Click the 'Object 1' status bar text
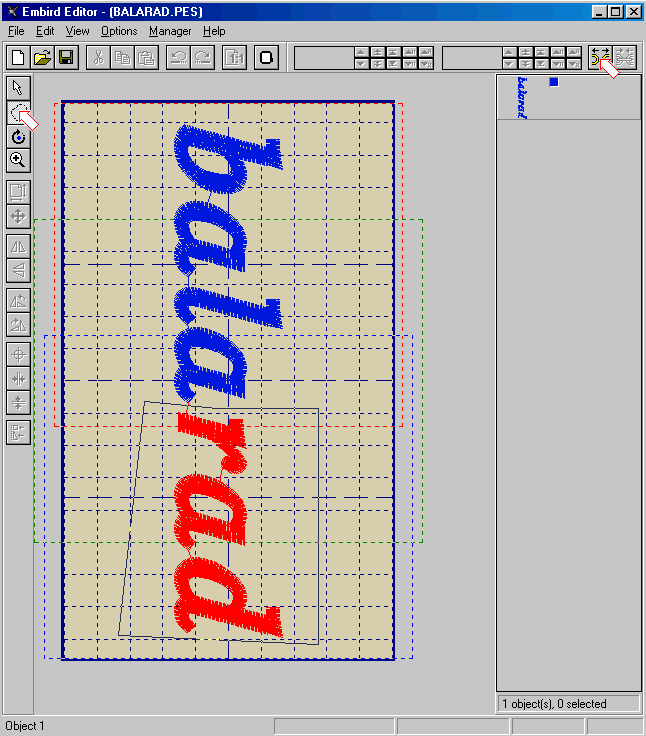 [24, 726]
